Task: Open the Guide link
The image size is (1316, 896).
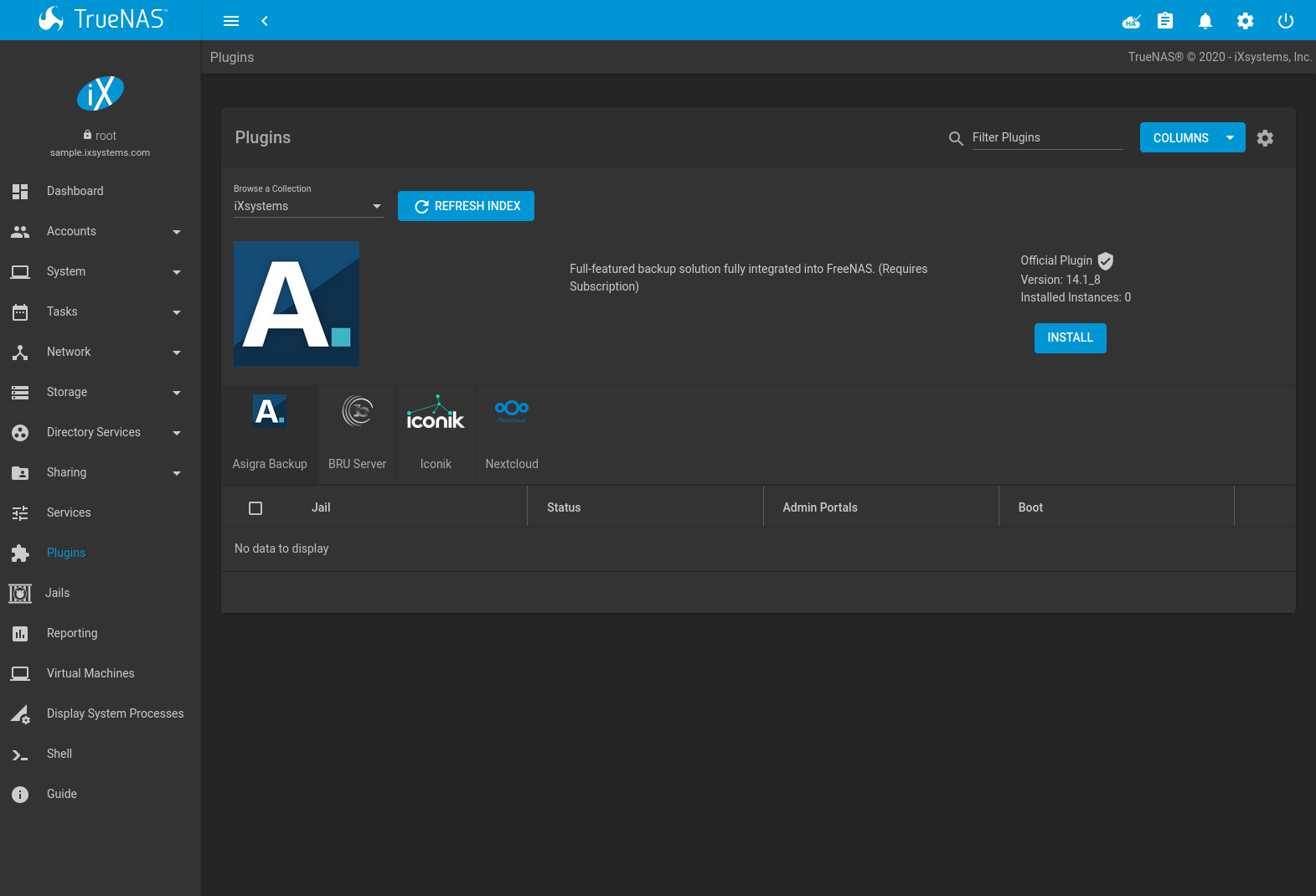Action: [62, 794]
